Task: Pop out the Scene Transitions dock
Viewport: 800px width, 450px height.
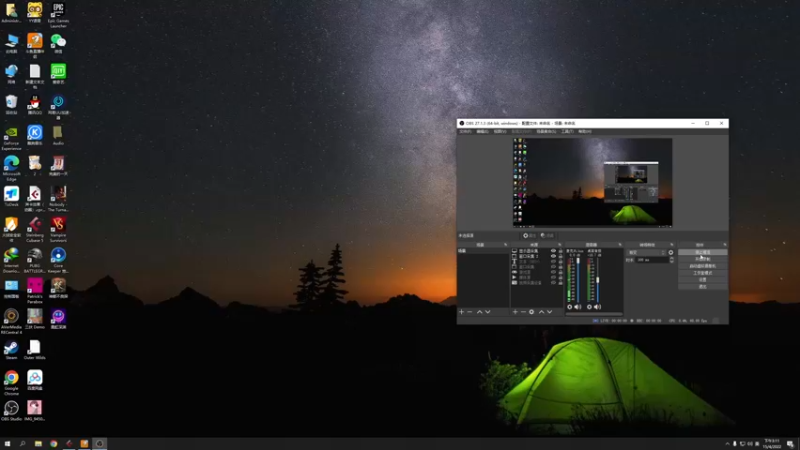Action: 672,245
